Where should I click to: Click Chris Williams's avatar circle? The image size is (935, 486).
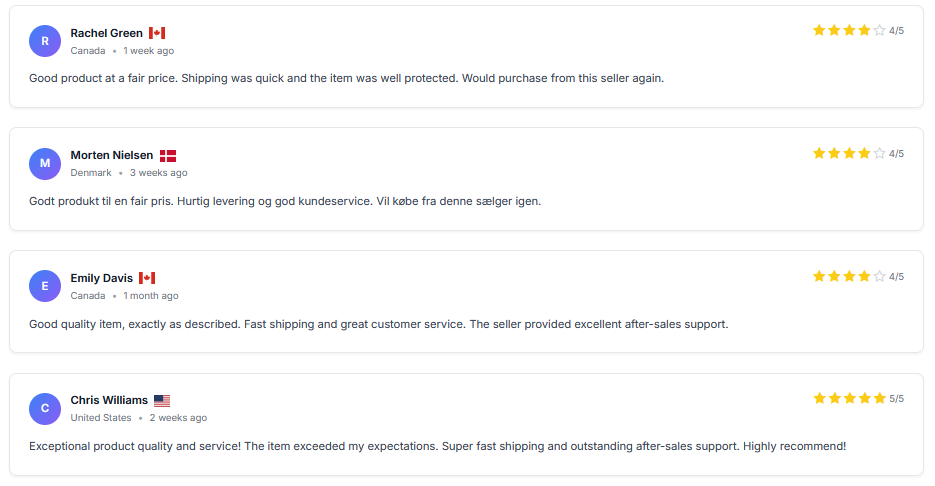coord(45,408)
